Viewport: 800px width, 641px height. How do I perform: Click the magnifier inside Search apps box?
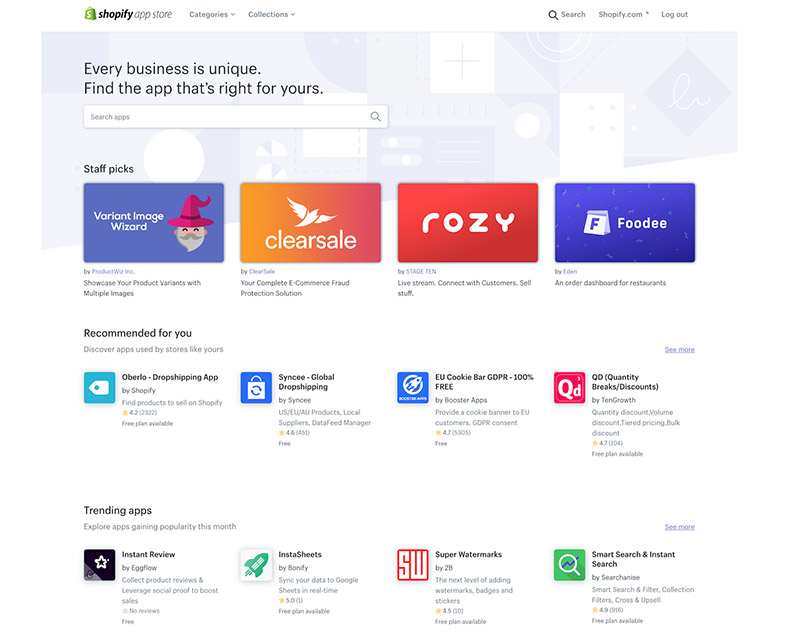click(376, 116)
